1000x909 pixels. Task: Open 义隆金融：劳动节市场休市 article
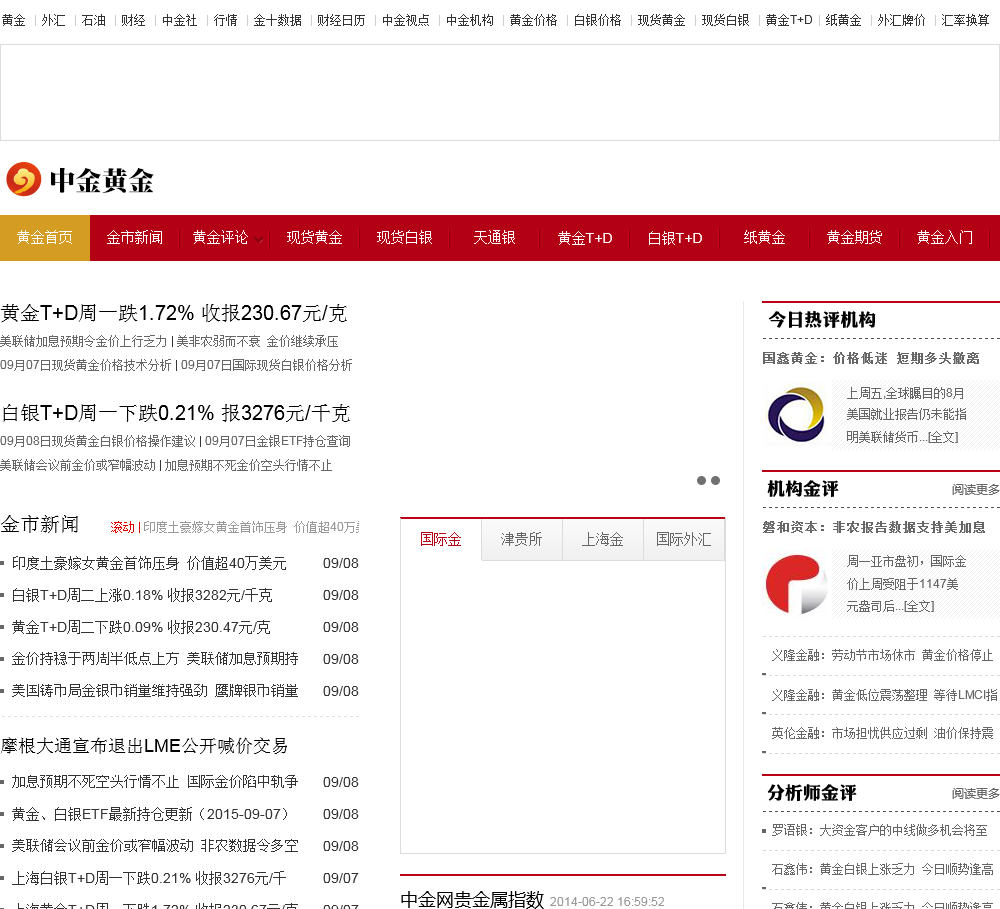coord(883,655)
